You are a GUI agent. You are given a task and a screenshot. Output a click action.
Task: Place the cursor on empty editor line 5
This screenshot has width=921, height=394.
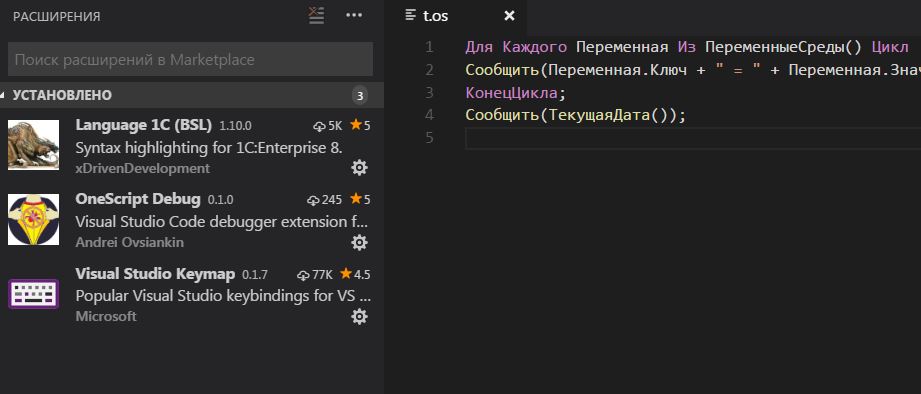click(693, 138)
